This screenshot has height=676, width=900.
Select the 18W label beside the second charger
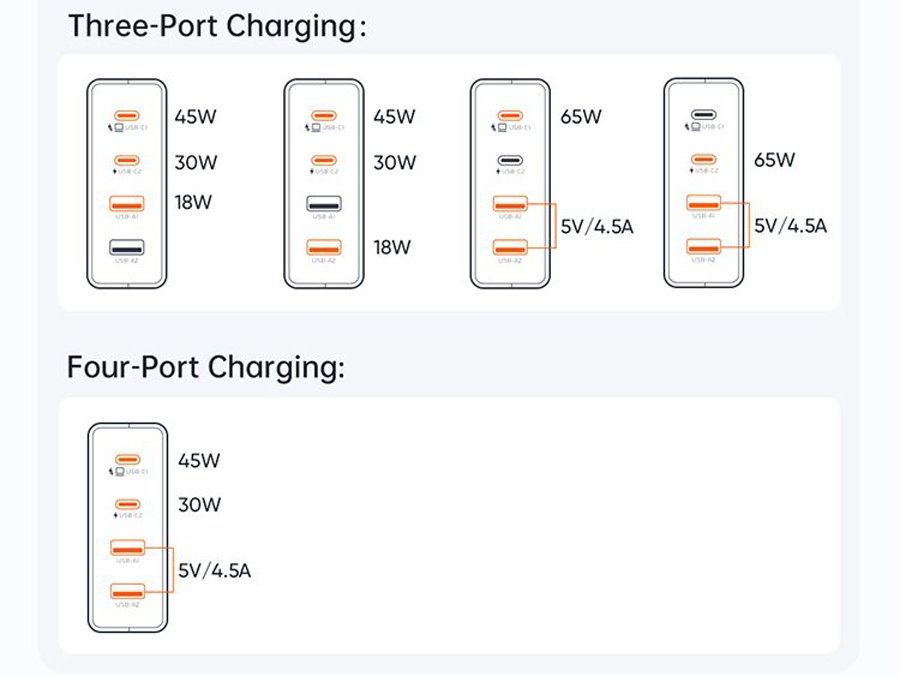tap(394, 247)
